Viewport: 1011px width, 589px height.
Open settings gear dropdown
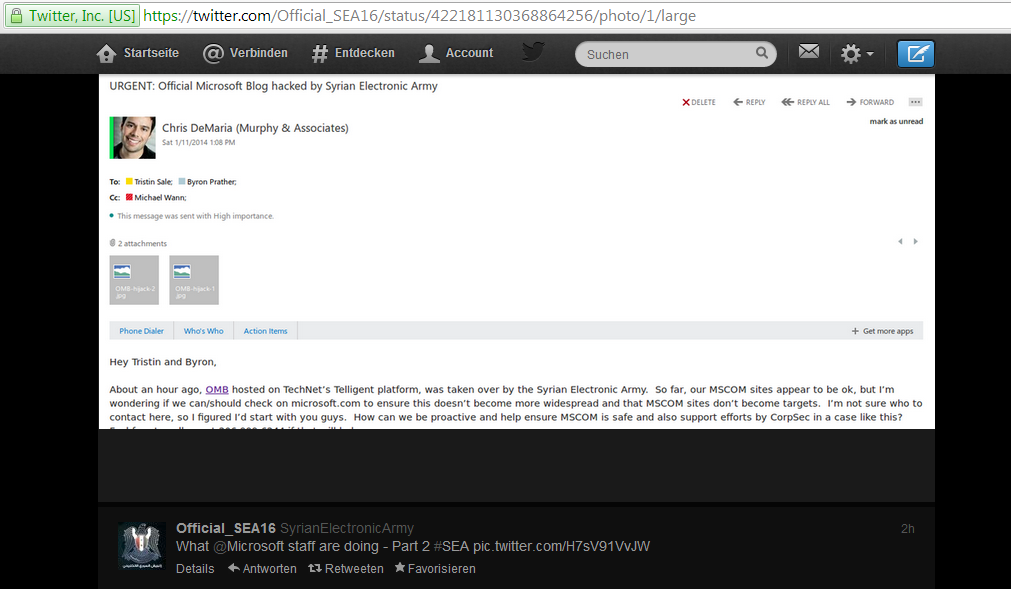(857, 53)
